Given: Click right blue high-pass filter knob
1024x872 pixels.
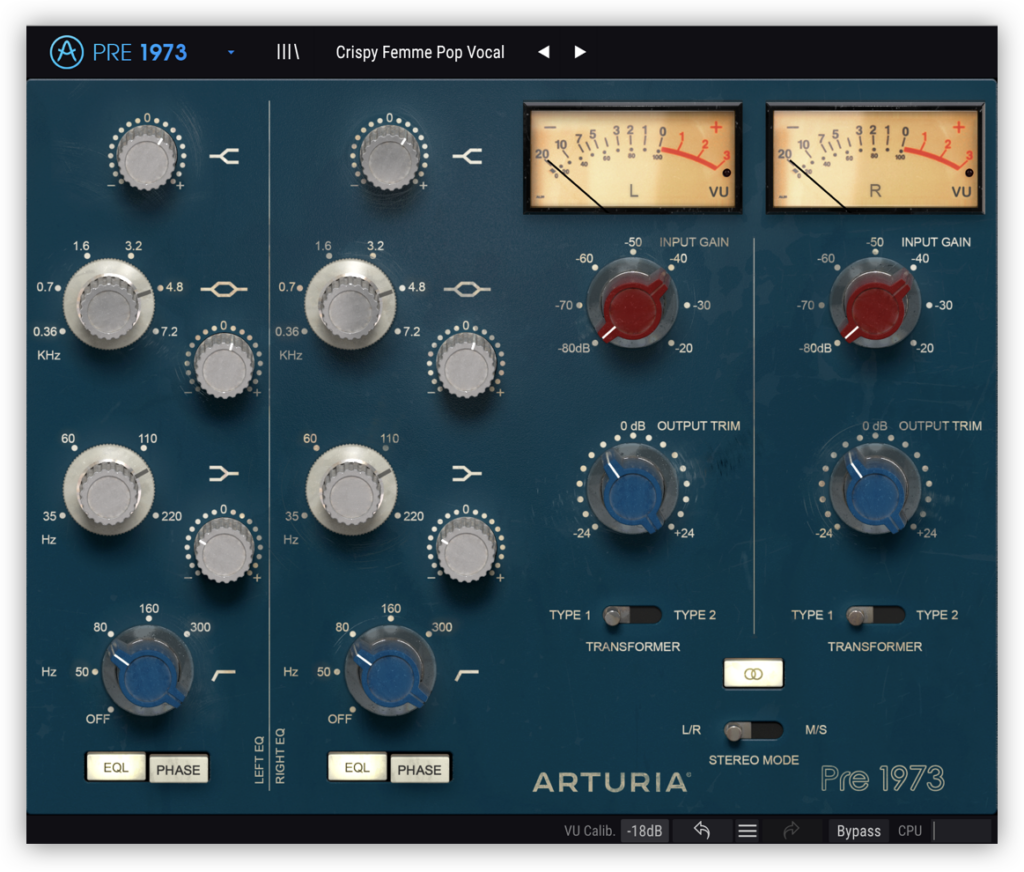Looking at the screenshot, I should 390,673.
